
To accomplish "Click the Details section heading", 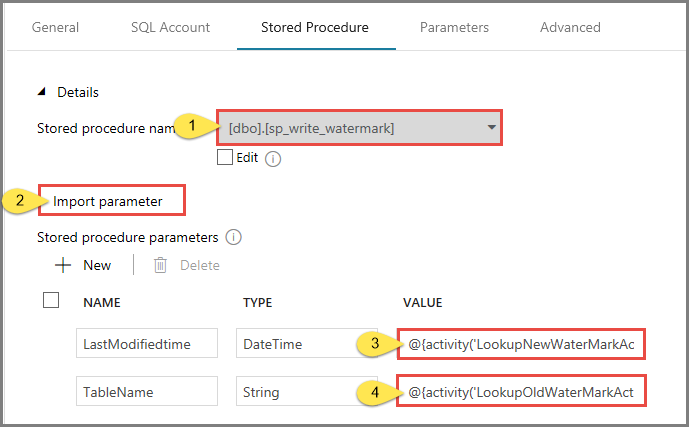I will click(78, 92).
